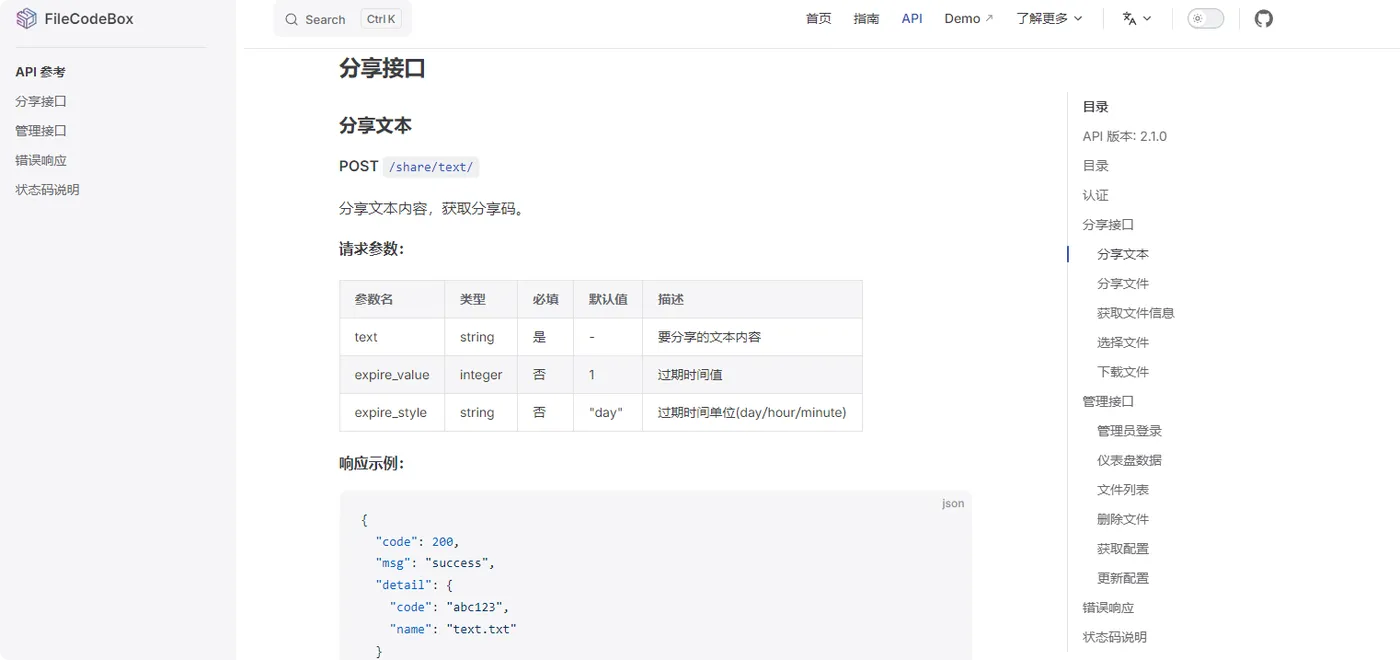Click the search magnifier icon
Image resolution: width=1400 pixels, height=660 pixels.
coord(292,19)
